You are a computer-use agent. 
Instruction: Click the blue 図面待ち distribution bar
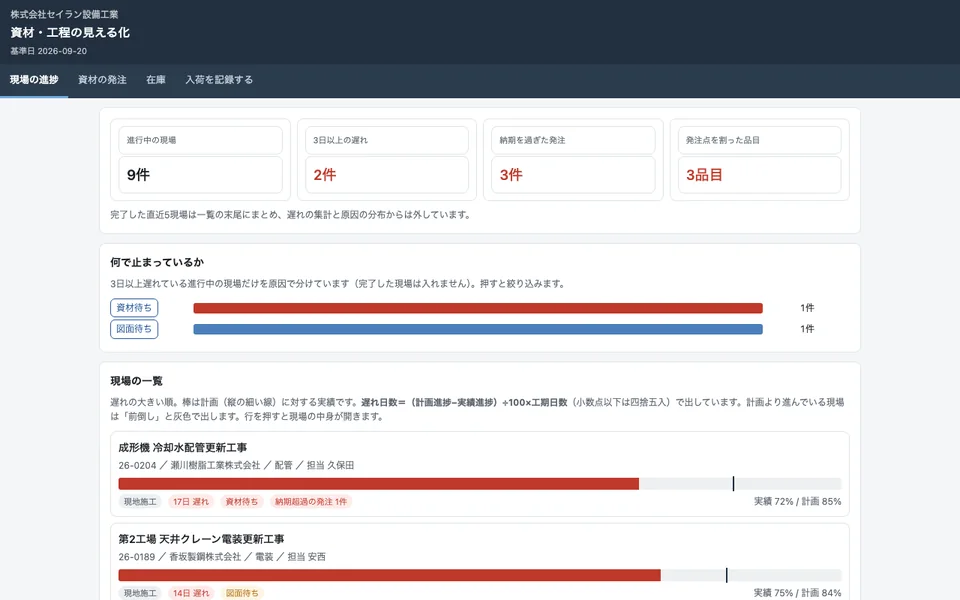coord(478,329)
